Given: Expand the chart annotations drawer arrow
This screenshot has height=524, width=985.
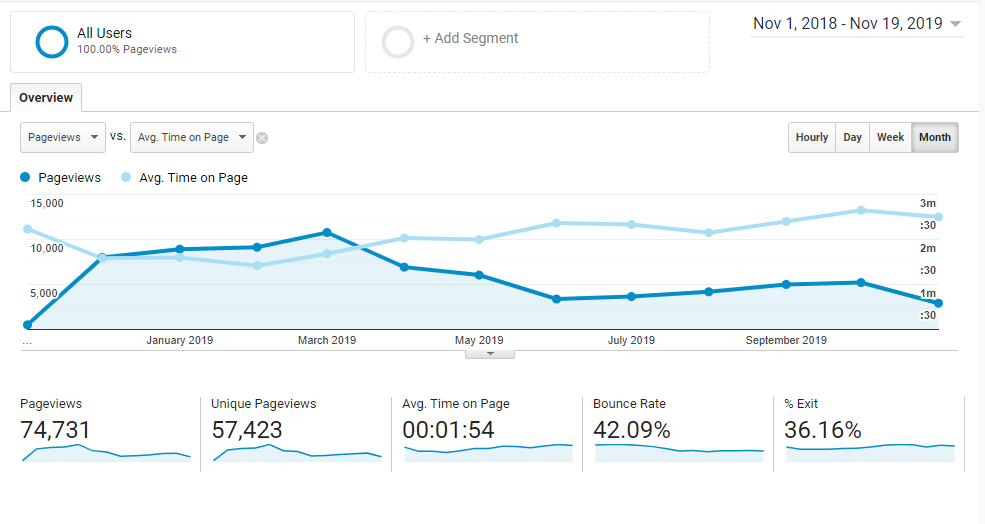Looking at the screenshot, I should pyautogui.click(x=490, y=354).
